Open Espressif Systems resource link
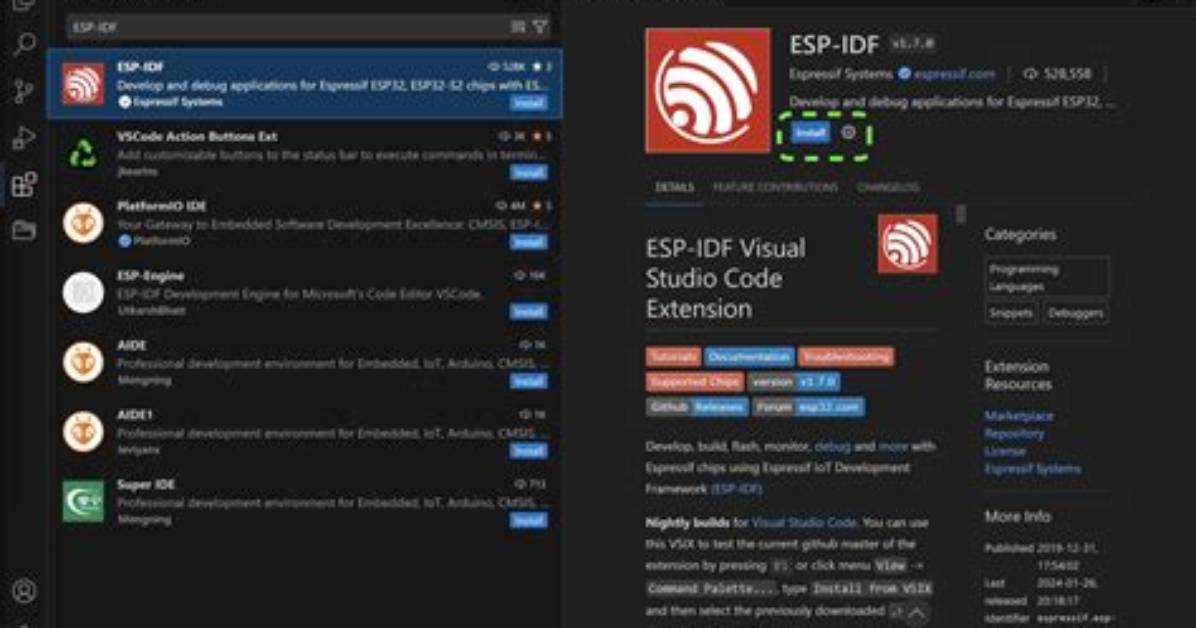The image size is (1196, 628). (1033, 469)
